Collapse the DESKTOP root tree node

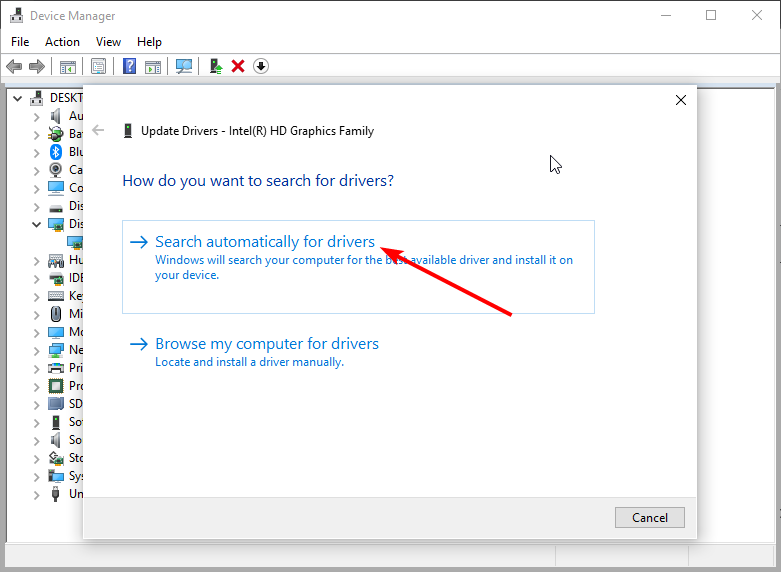click(x=18, y=98)
